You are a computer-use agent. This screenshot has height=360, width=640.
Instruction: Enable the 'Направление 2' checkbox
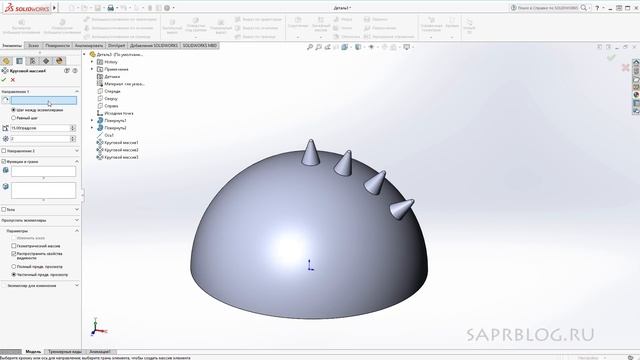tap(4, 151)
